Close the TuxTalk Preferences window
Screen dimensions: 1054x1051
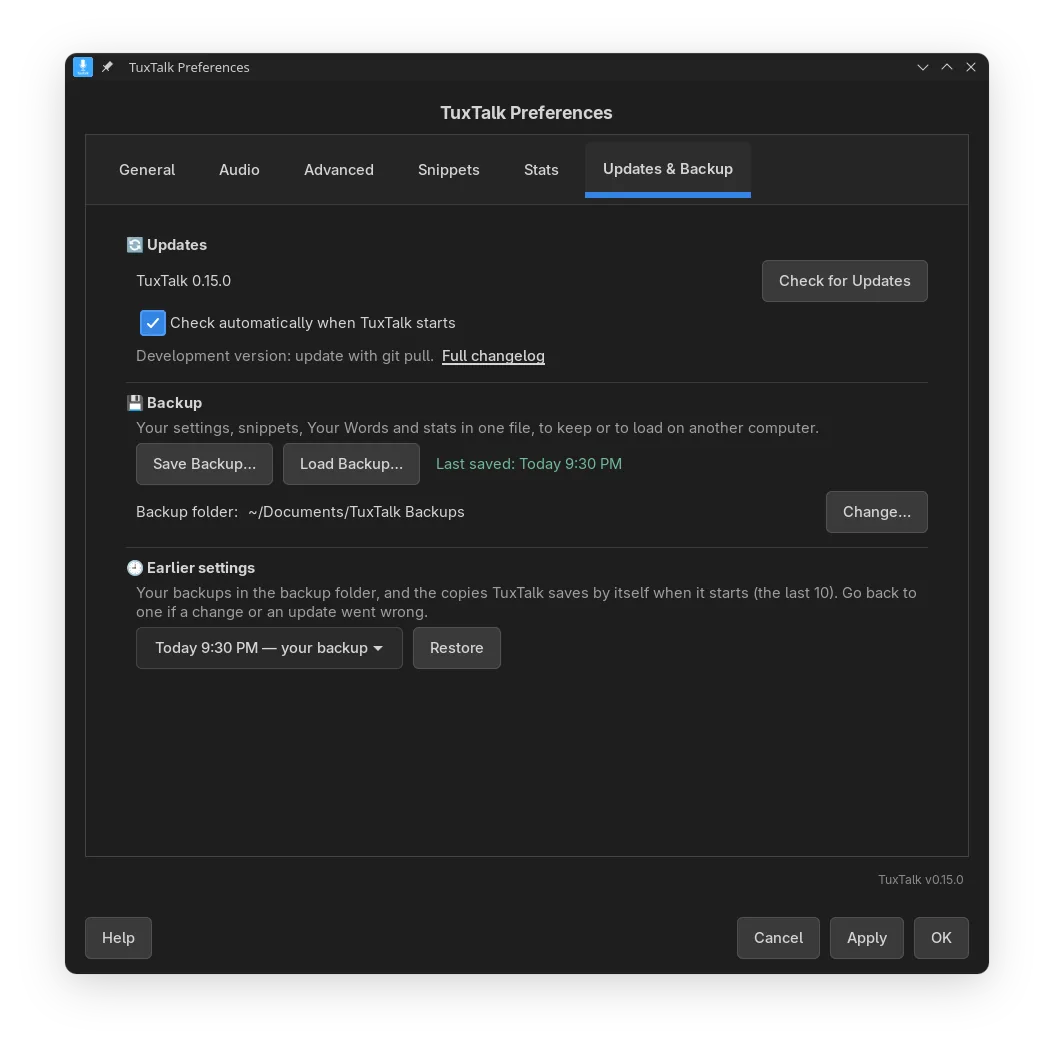pos(971,67)
